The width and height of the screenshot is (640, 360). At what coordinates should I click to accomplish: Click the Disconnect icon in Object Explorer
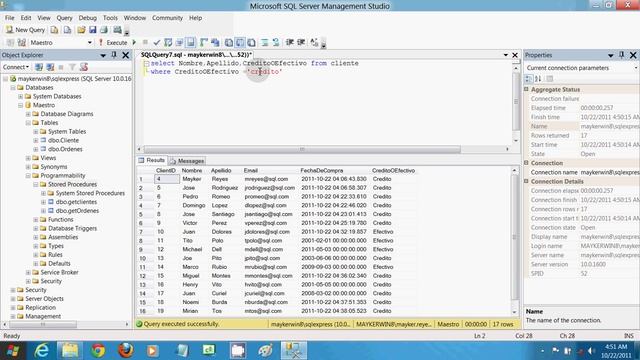tap(50, 67)
